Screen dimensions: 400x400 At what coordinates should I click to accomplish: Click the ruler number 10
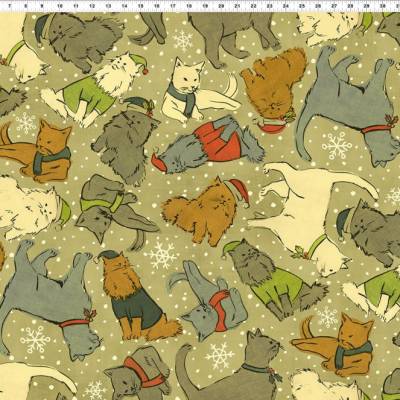(x=60, y=6)
